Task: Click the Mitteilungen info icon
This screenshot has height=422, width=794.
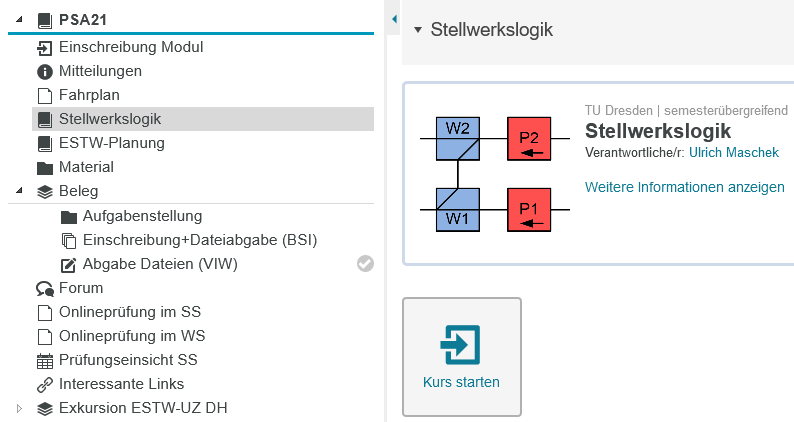Action: 45,72
